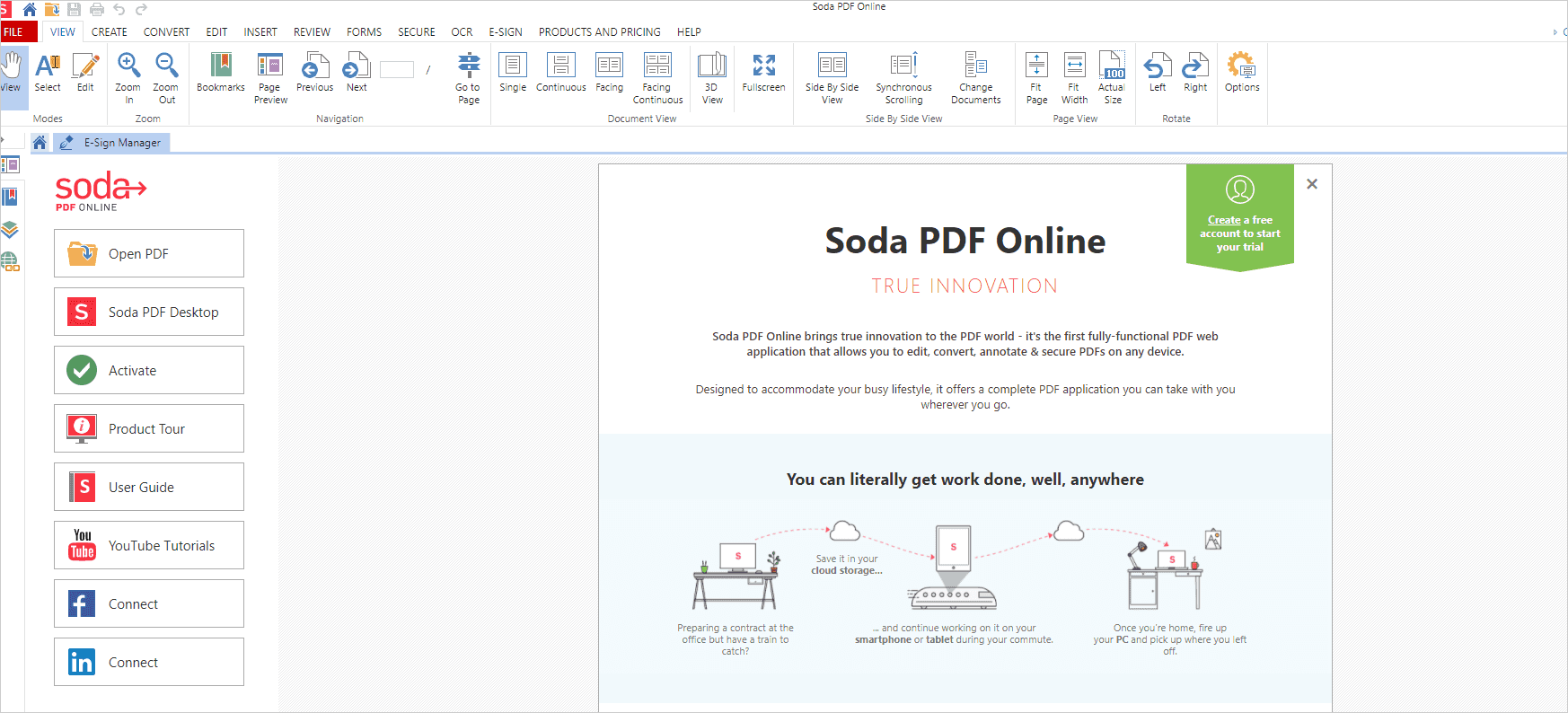Connect via LinkedIn button
The image size is (1568, 713).
click(x=149, y=662)
